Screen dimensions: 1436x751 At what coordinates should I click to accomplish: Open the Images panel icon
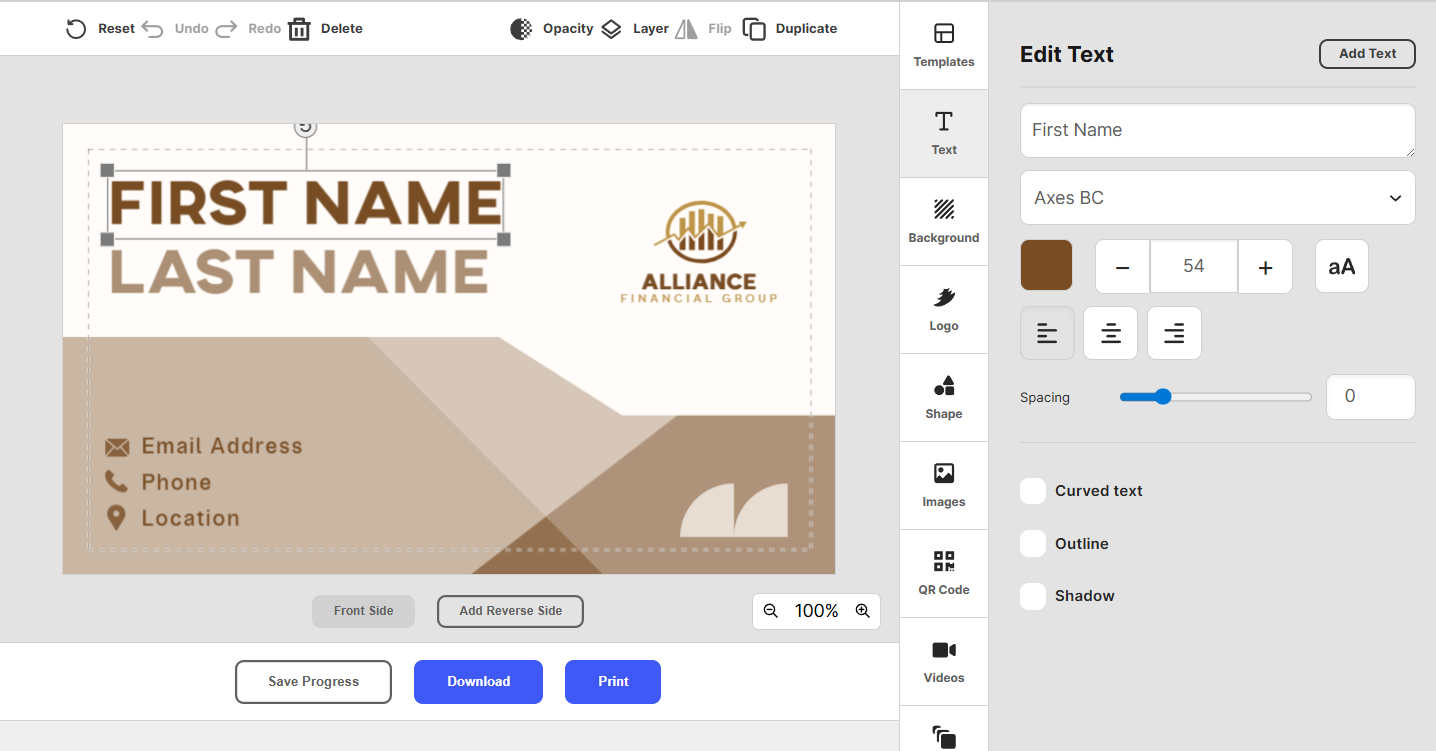click(944, 474)
